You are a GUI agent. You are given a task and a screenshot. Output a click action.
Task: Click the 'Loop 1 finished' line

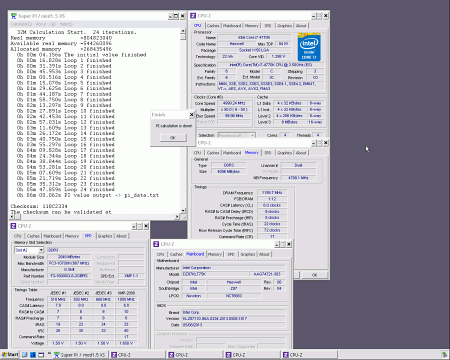point(64,60)
